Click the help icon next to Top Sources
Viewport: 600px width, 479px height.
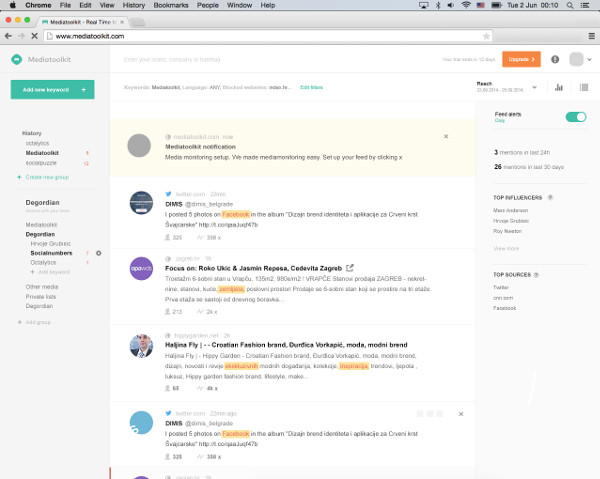click(x=536, y=275)
